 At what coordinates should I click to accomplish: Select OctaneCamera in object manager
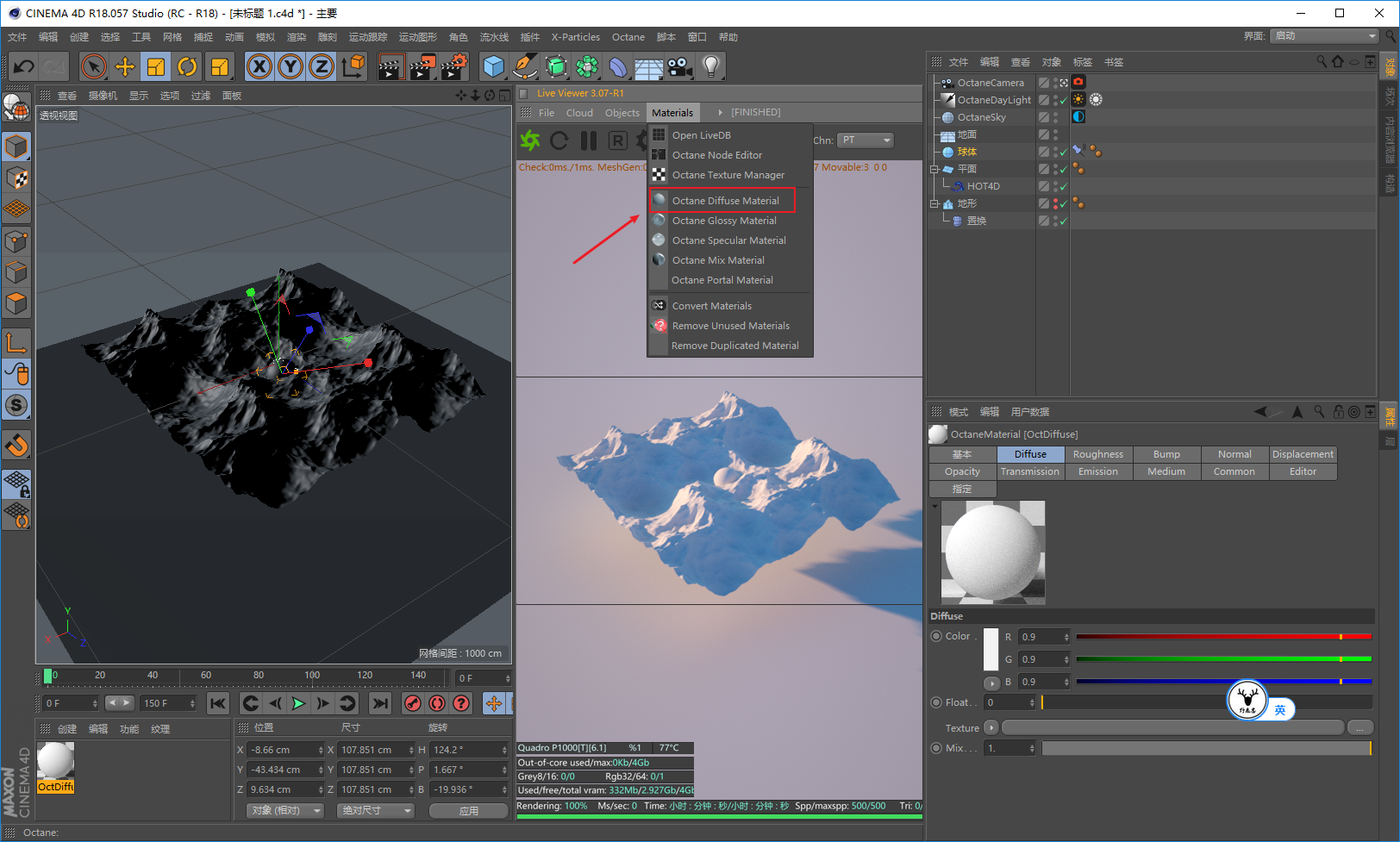click(991, 83)
